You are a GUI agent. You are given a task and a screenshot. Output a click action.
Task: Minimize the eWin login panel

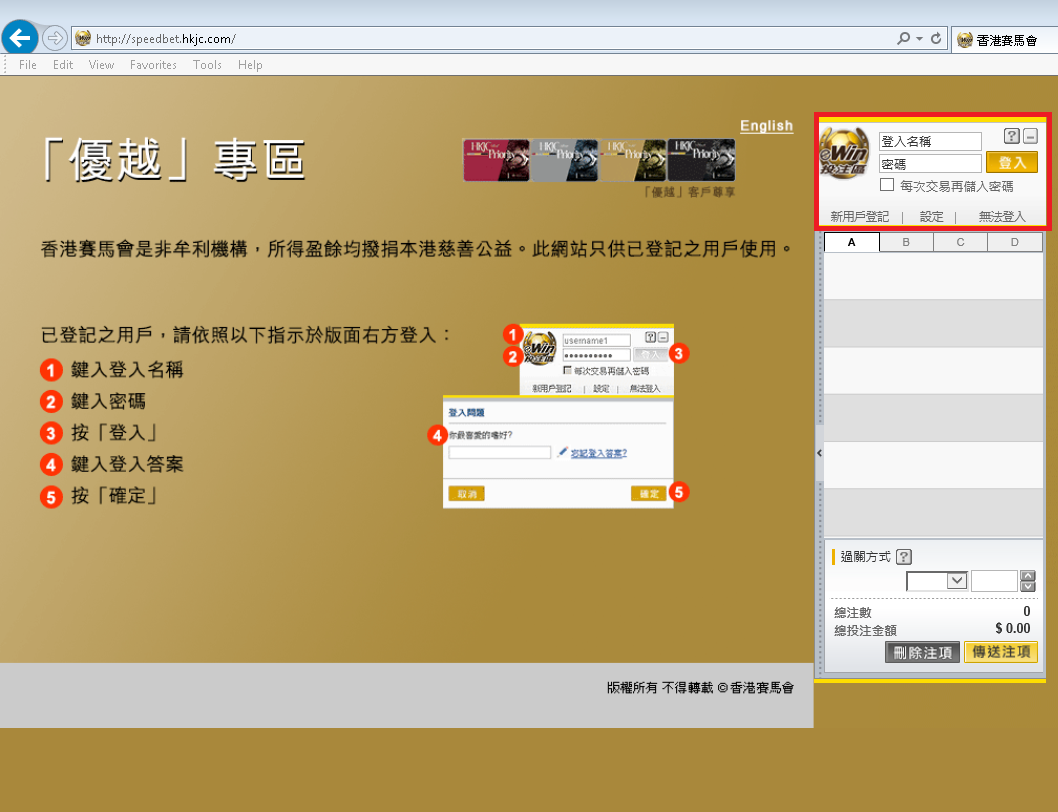pos(1030,137)
